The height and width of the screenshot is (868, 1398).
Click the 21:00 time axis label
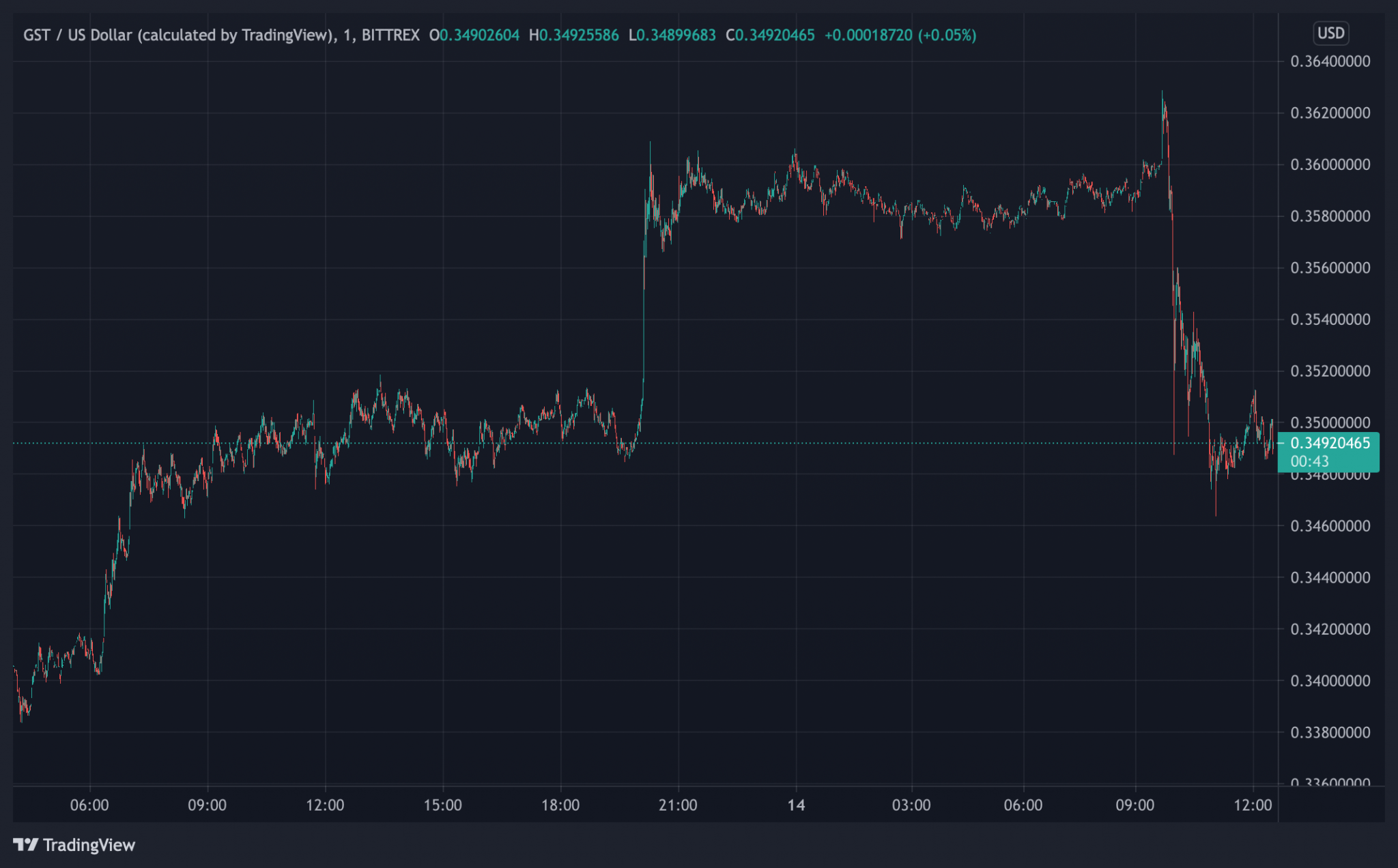tap(678, 805)
